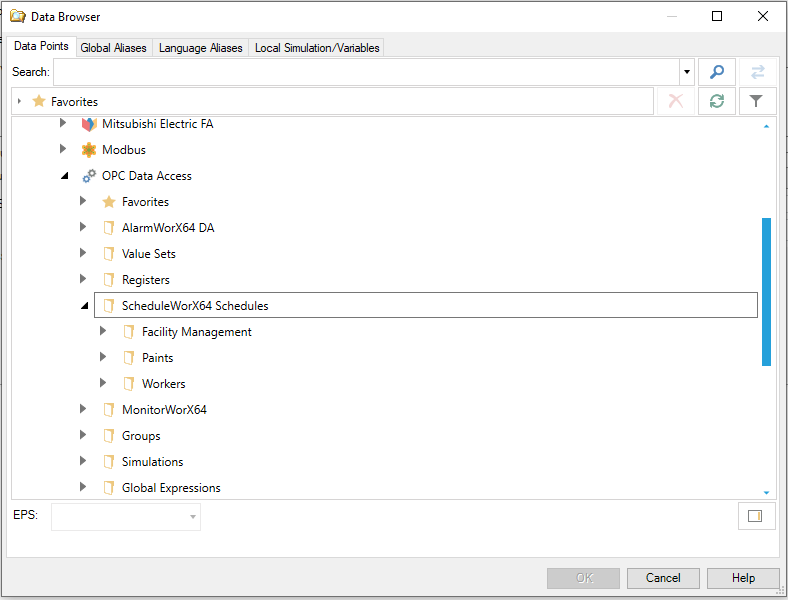Click the OPC Data Access gears icon
This screenshot has width=788, height=600.
click(89, 176)
